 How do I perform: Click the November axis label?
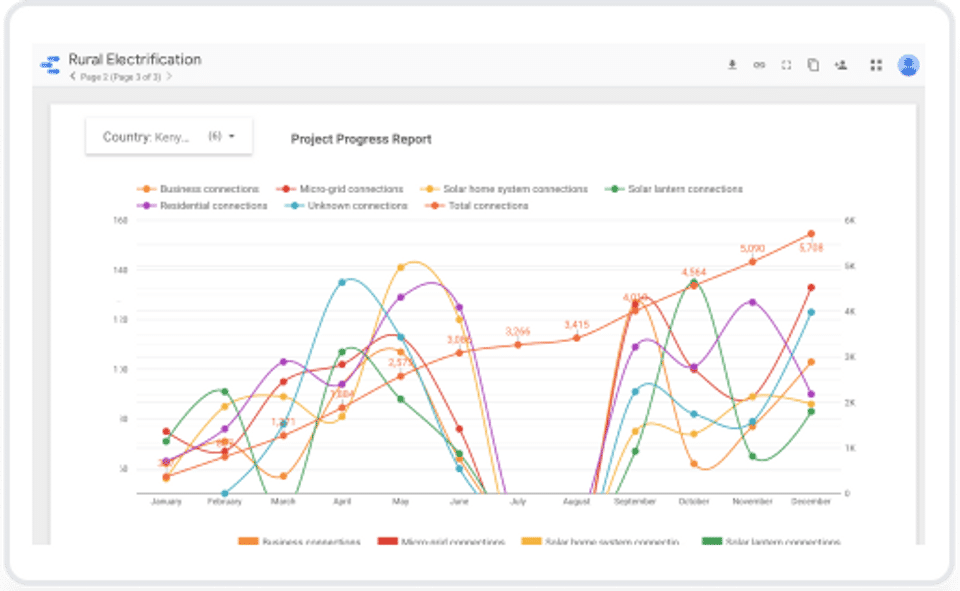[752, 502]
